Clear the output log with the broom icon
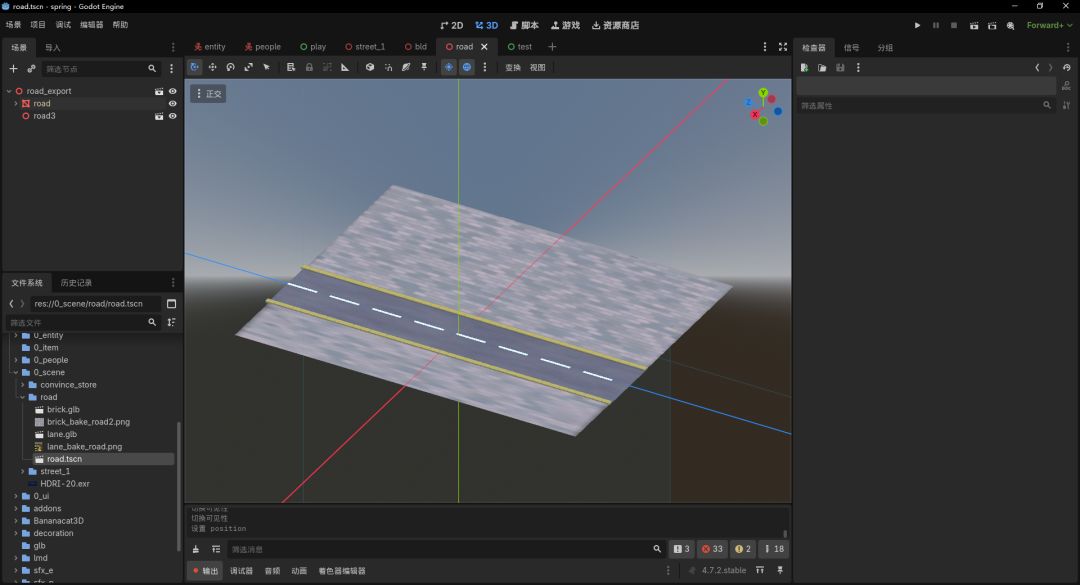 pos(196,549)
